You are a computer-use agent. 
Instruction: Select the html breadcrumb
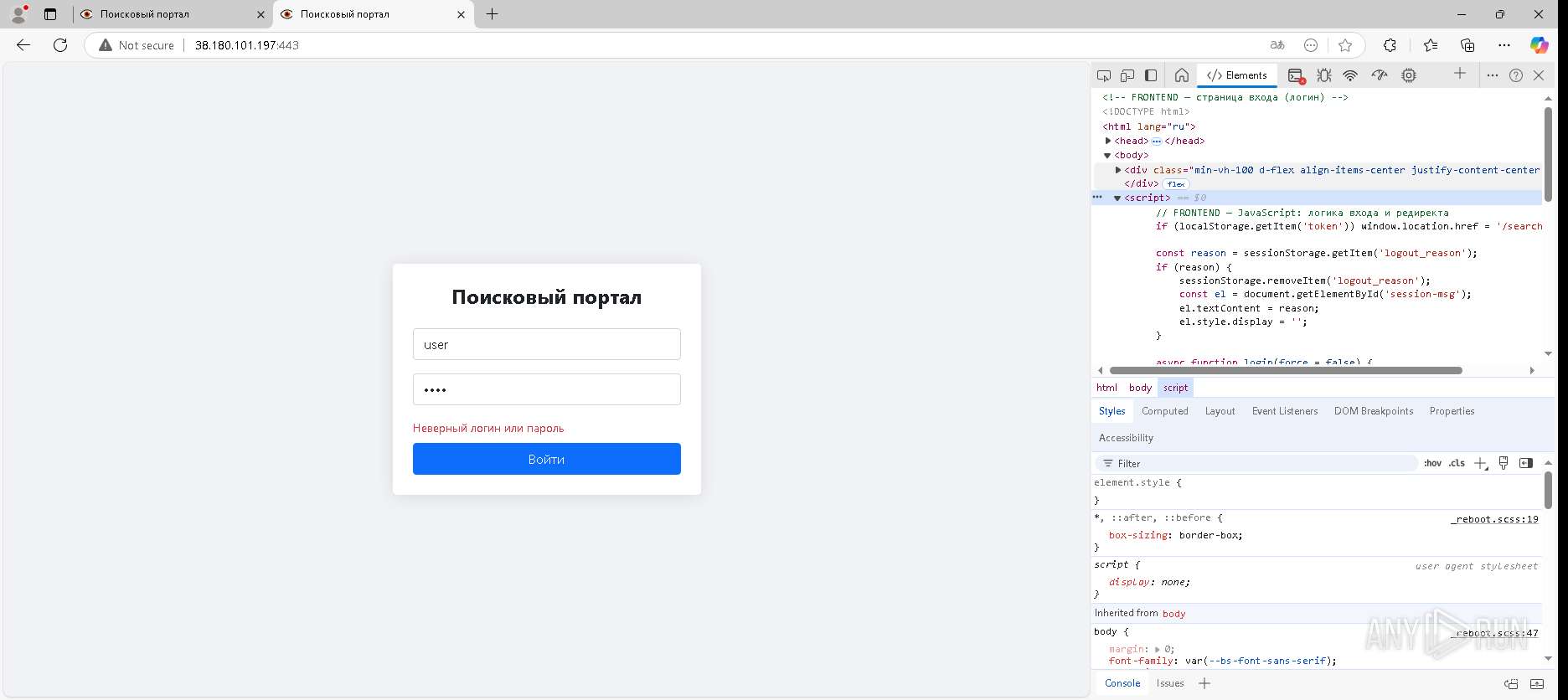coord(1106,388)
